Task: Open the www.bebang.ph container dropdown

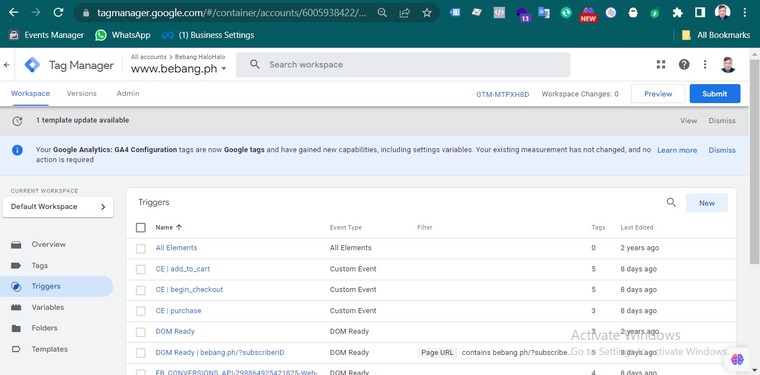Action: click(x=178, y=69)
